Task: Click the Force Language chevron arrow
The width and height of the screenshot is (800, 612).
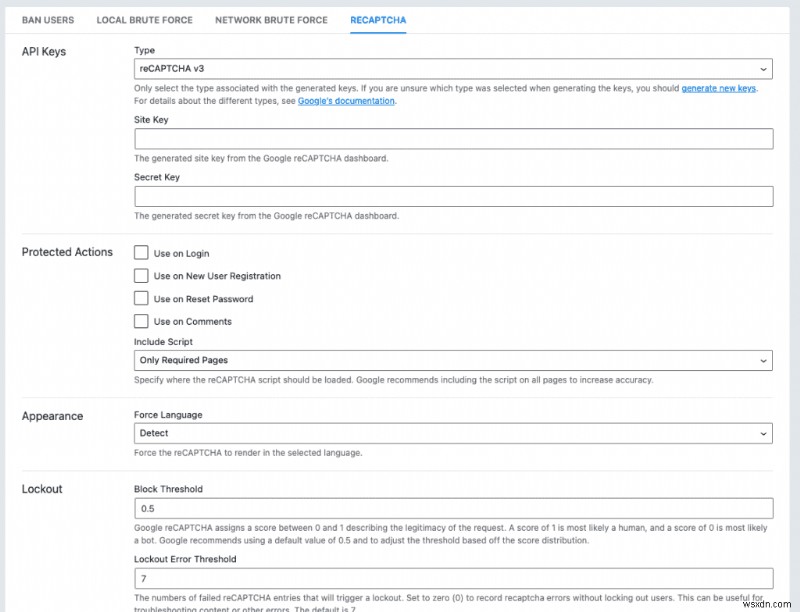Action: coord(763,433)
